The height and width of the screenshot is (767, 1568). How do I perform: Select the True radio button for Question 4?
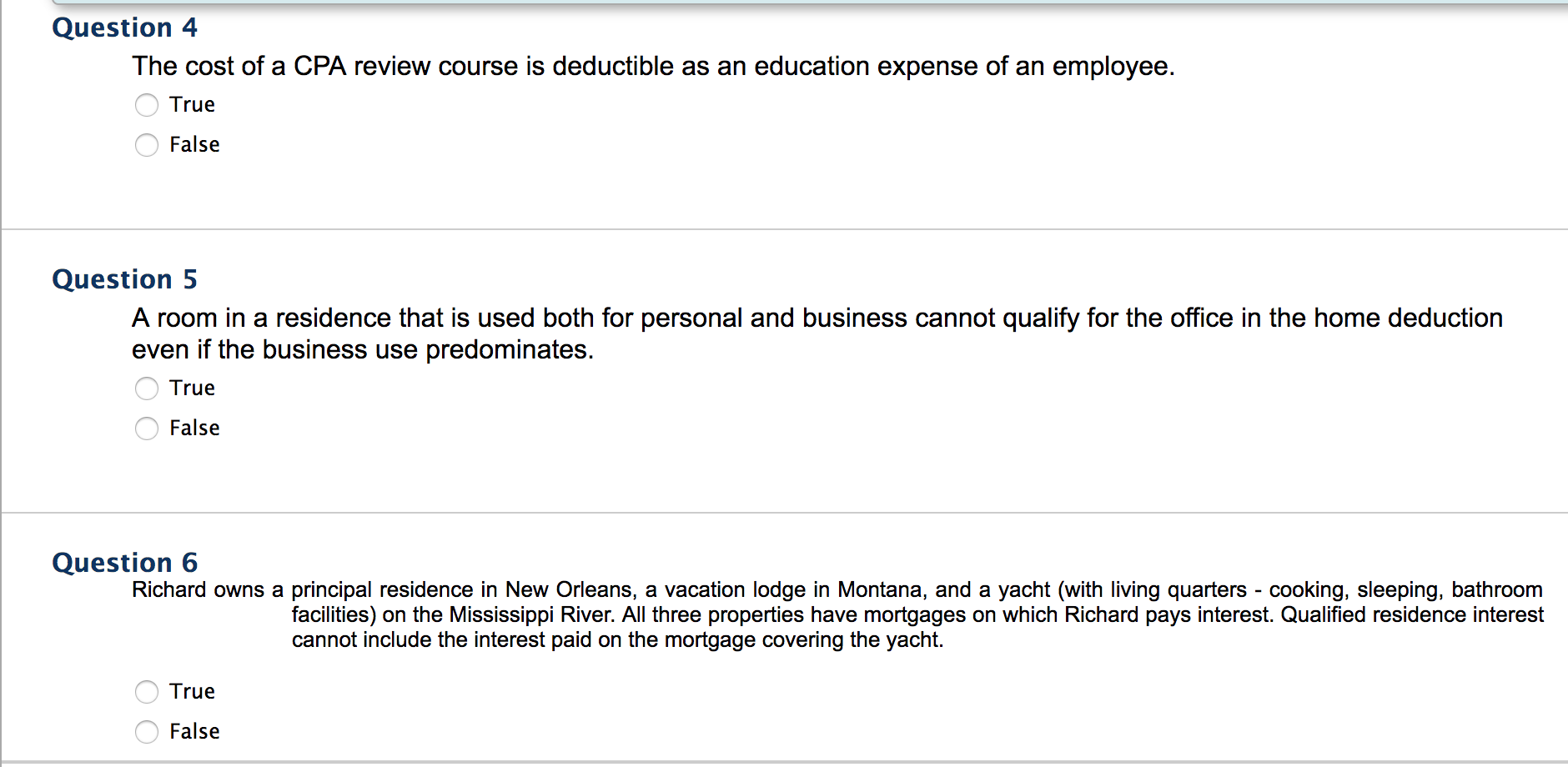click(x=147, y=105)
